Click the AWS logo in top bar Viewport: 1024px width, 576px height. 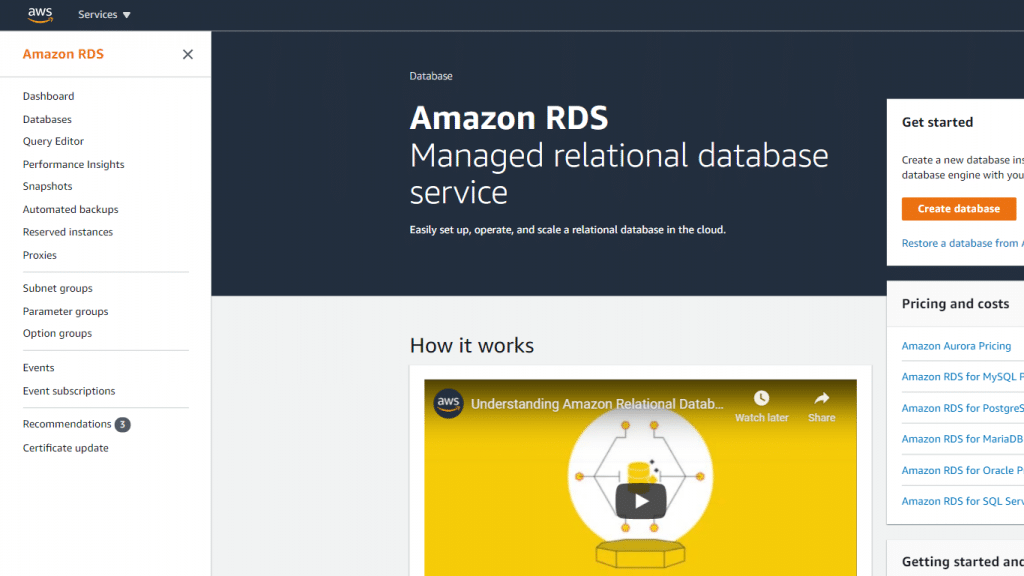(40, 14)
